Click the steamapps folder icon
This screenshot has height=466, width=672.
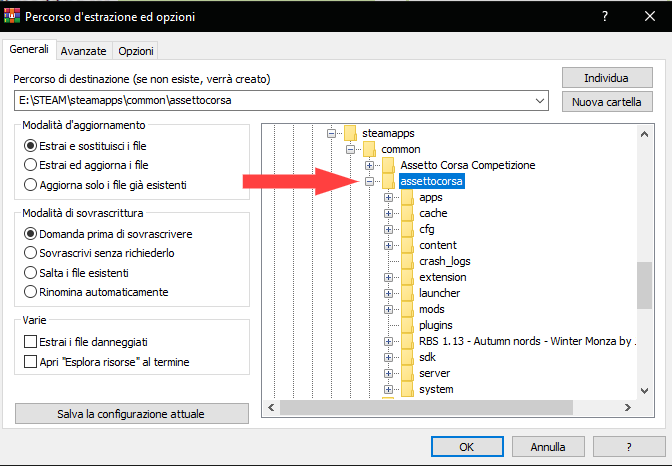coord(349,133)
